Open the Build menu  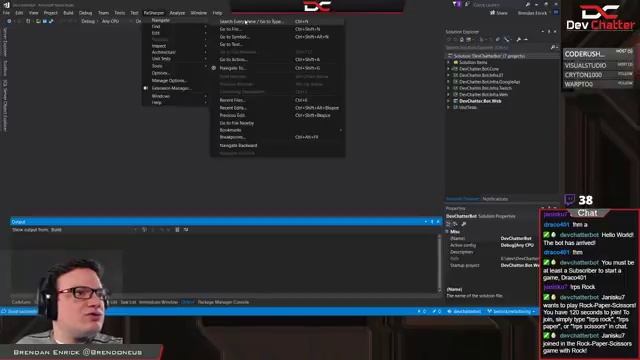pos(68,13)
